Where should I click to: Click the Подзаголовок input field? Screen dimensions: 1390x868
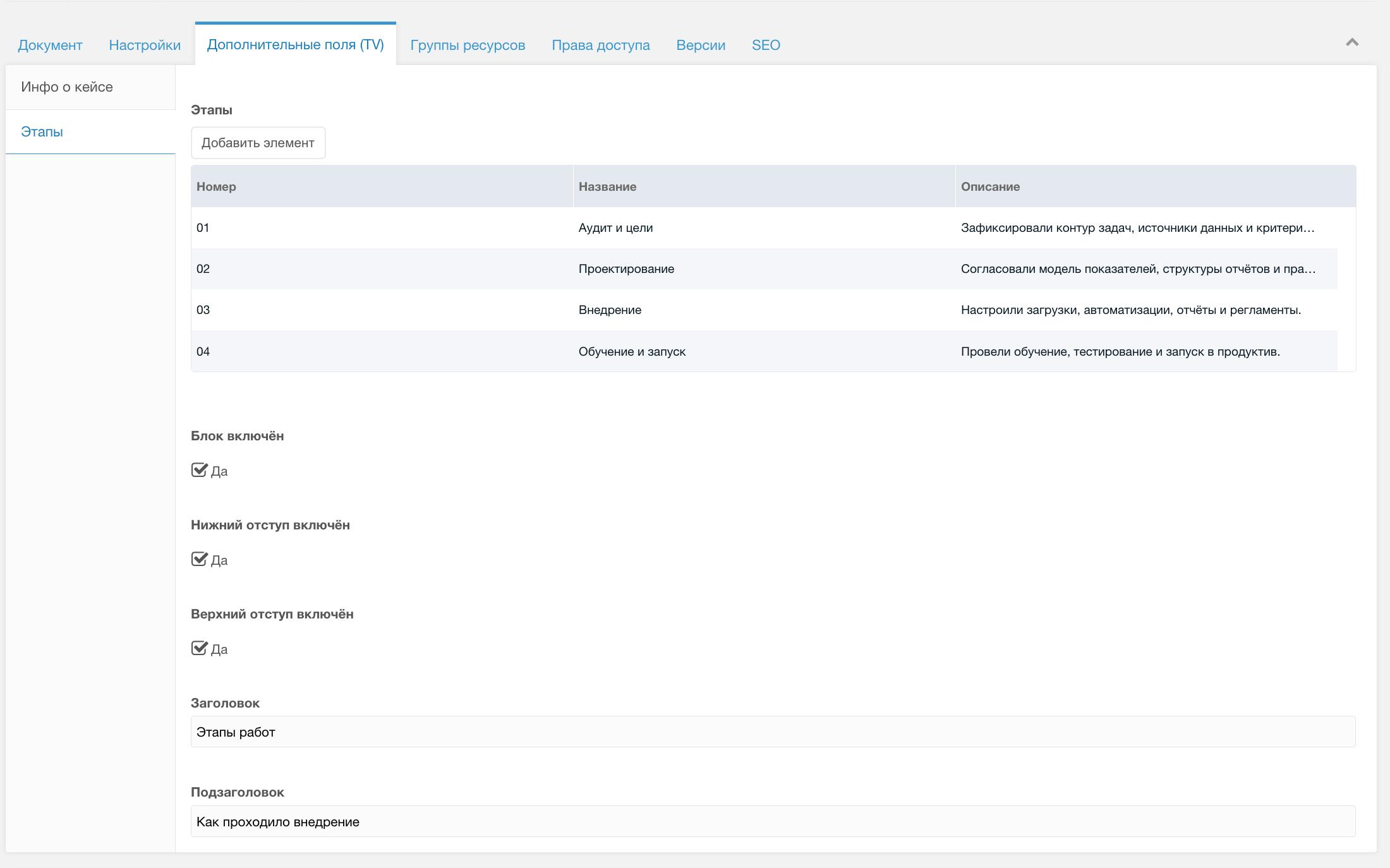[x=773, y=821]
